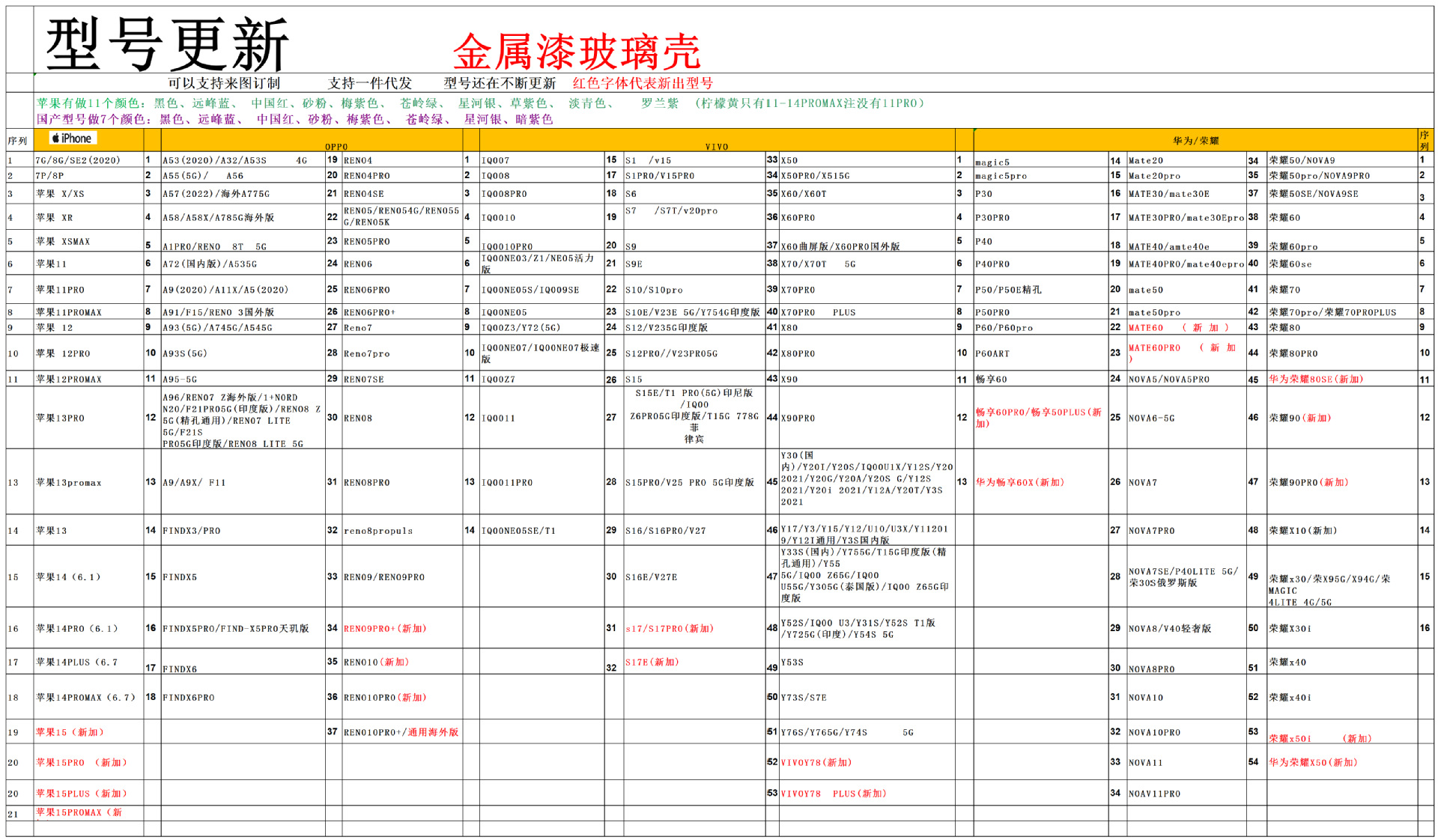This screenshot has width=1438, height=840.
Task: Click the 苹果 XSMAX cell
Action: tap(63, 242)
